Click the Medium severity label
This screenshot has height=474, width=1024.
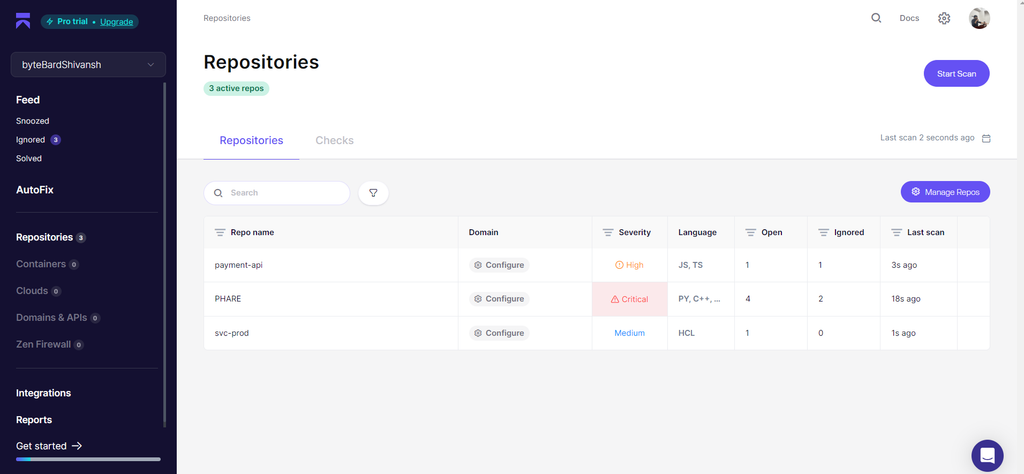pos(630,333)
